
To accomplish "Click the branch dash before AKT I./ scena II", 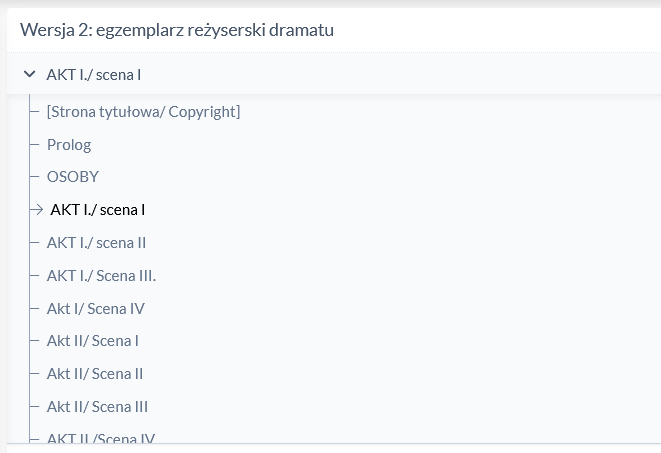I will pos(36,243).
